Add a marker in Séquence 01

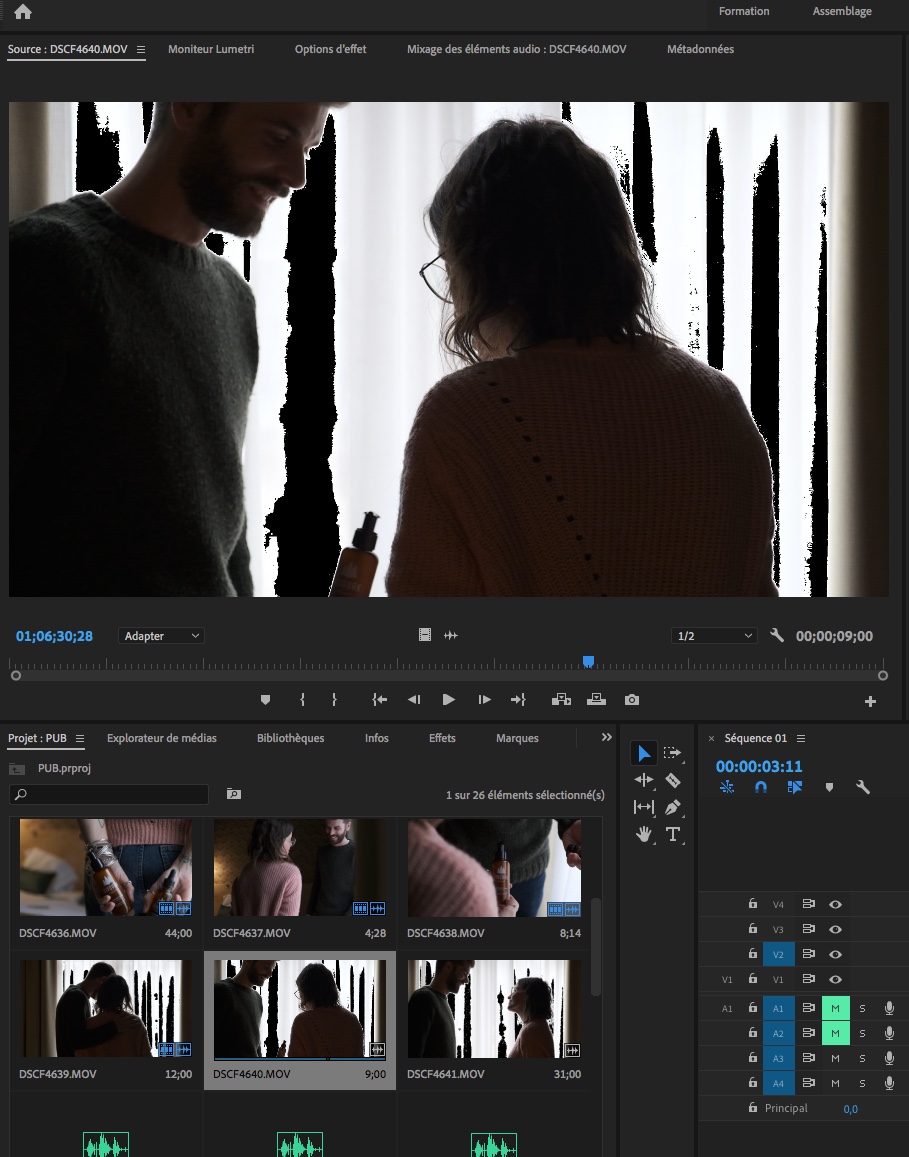point(829,787)
